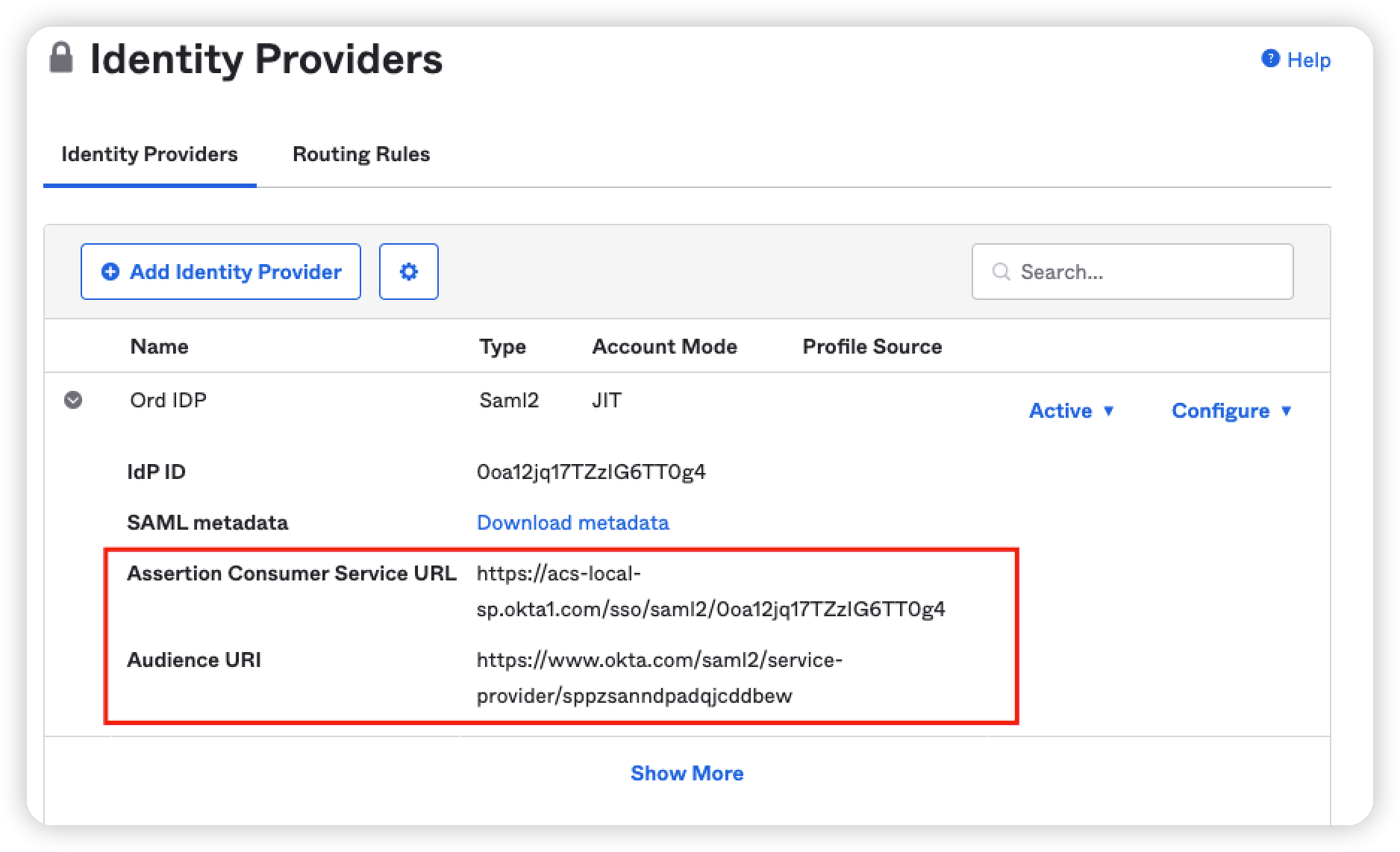Screen dimensions: 1400x852
Task: Select the Identity Providers tab
Action: (x=149, y=154)
